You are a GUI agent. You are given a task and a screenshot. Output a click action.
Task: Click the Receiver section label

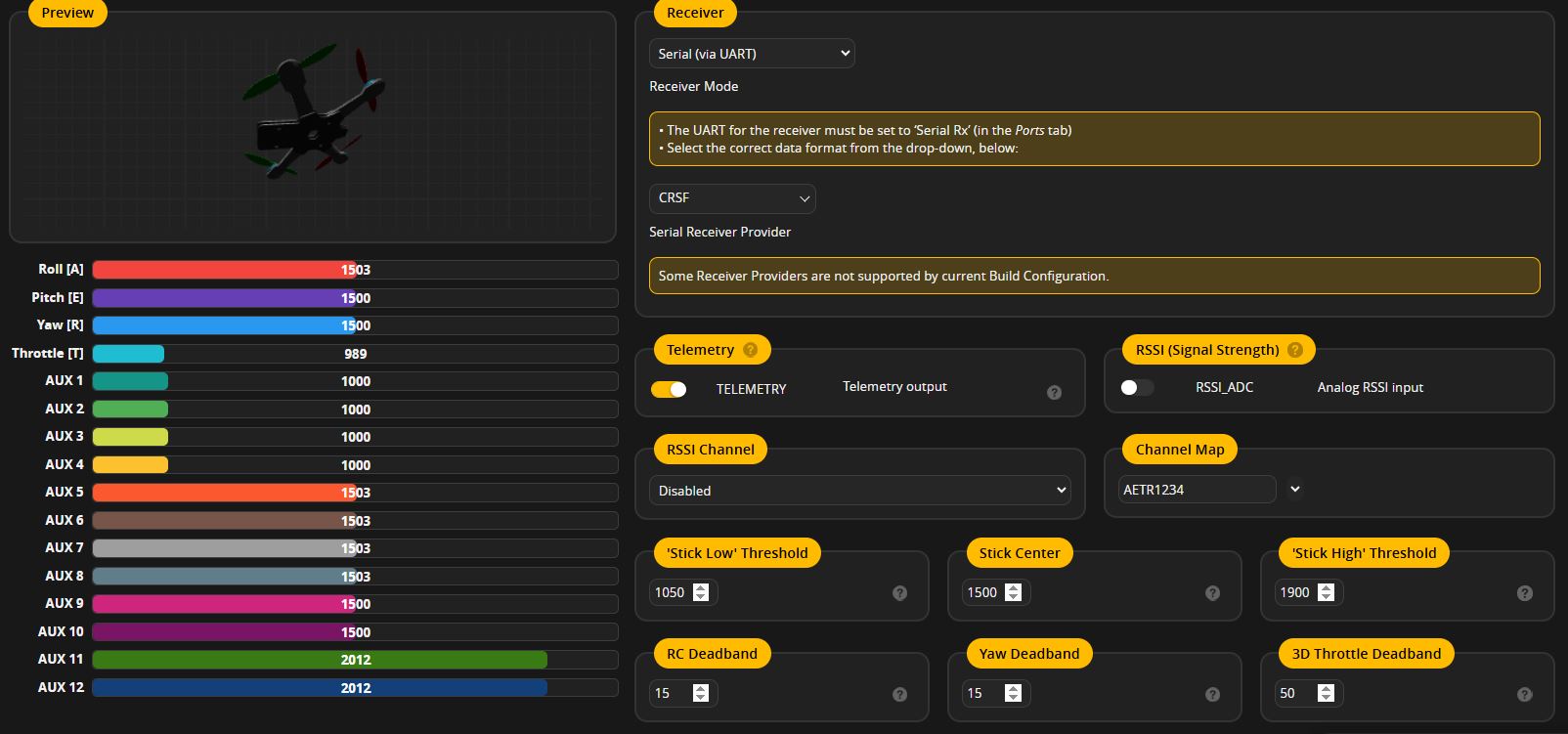point(695,13)
